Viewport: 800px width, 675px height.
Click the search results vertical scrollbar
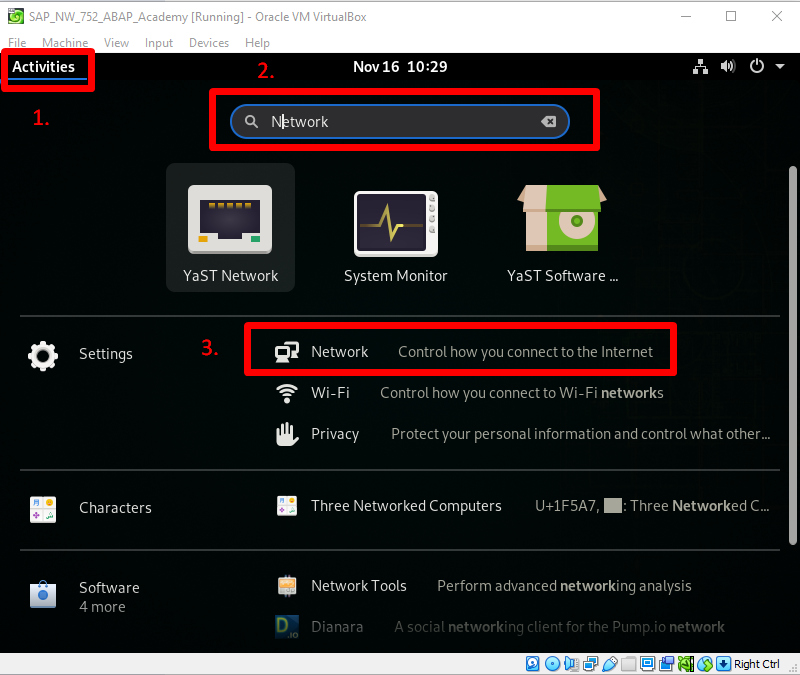point(792,356)
